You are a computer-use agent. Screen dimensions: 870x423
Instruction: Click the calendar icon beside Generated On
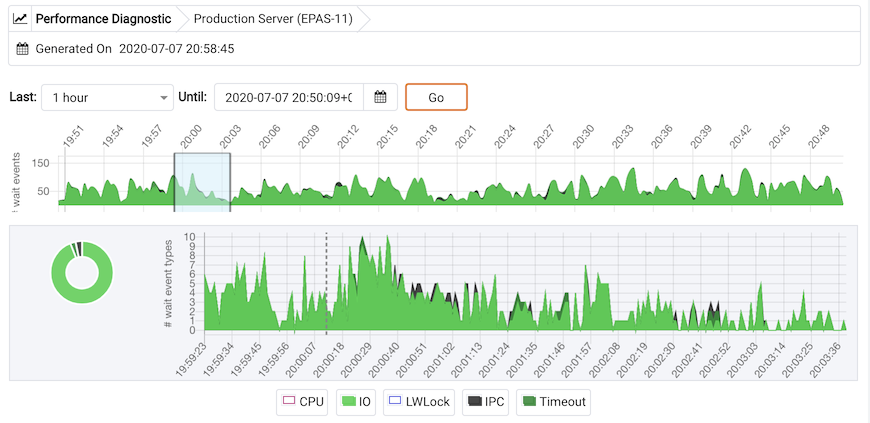[x=22, y=49]
